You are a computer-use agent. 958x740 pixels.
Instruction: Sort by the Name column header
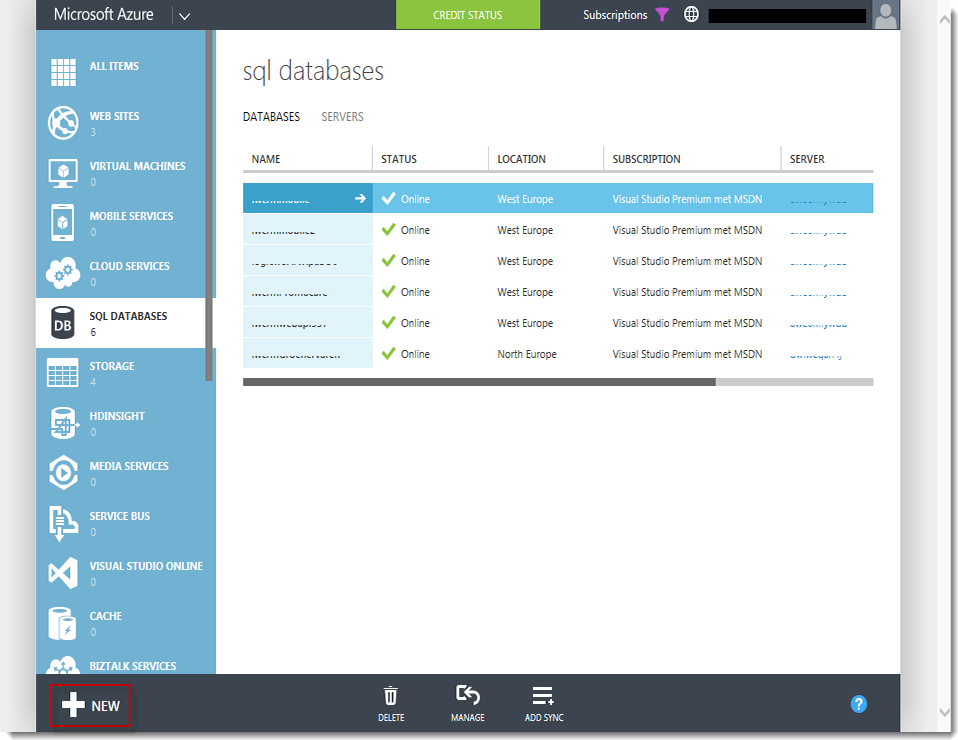coord(266,159)
